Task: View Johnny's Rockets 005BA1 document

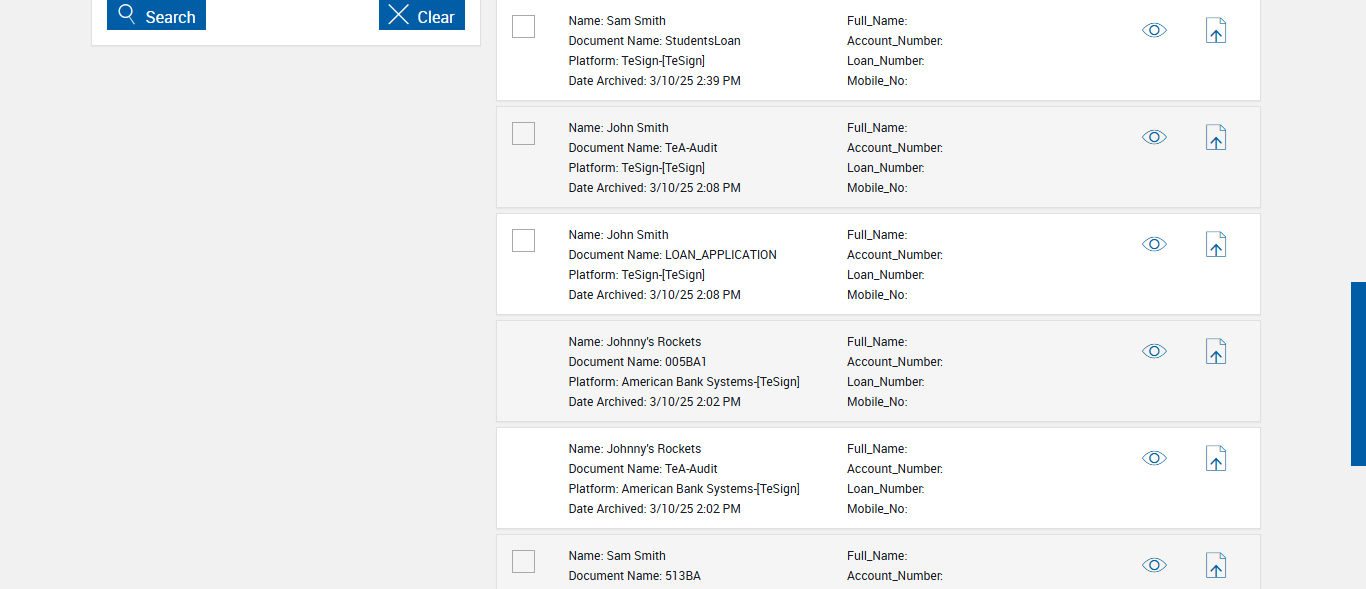Action: tap(1154, 352)
